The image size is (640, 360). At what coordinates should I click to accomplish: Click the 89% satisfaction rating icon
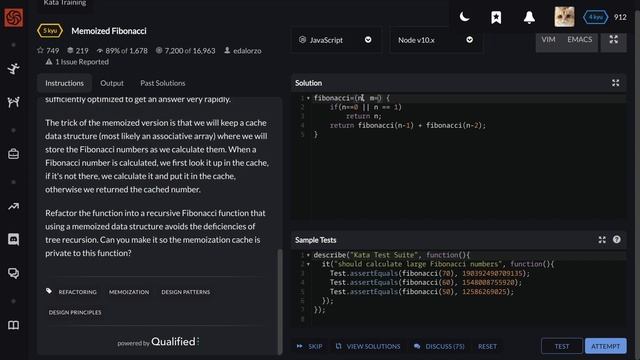[100, 51]
